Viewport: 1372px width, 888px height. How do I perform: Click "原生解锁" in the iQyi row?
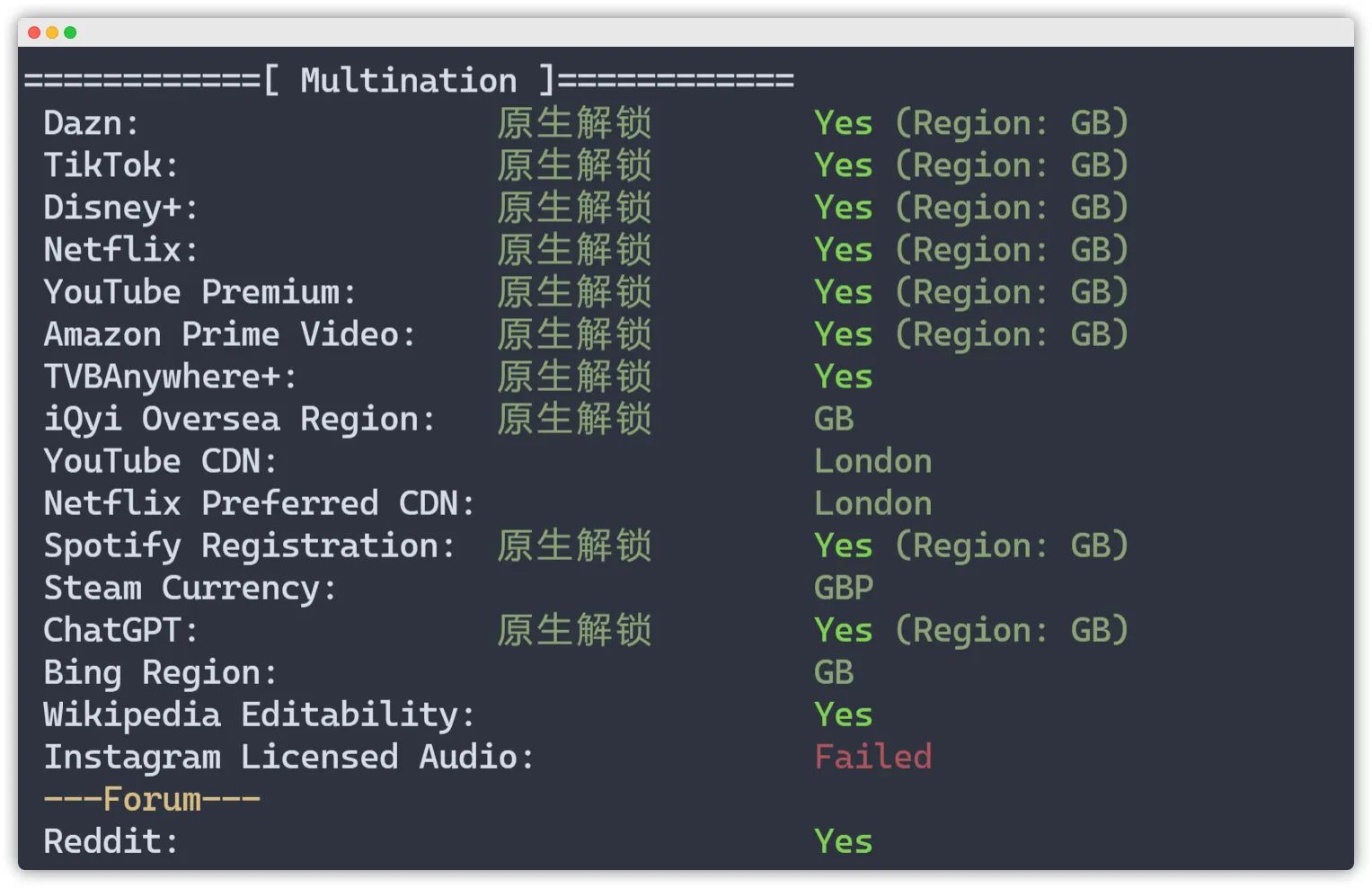tap(575, 419)
